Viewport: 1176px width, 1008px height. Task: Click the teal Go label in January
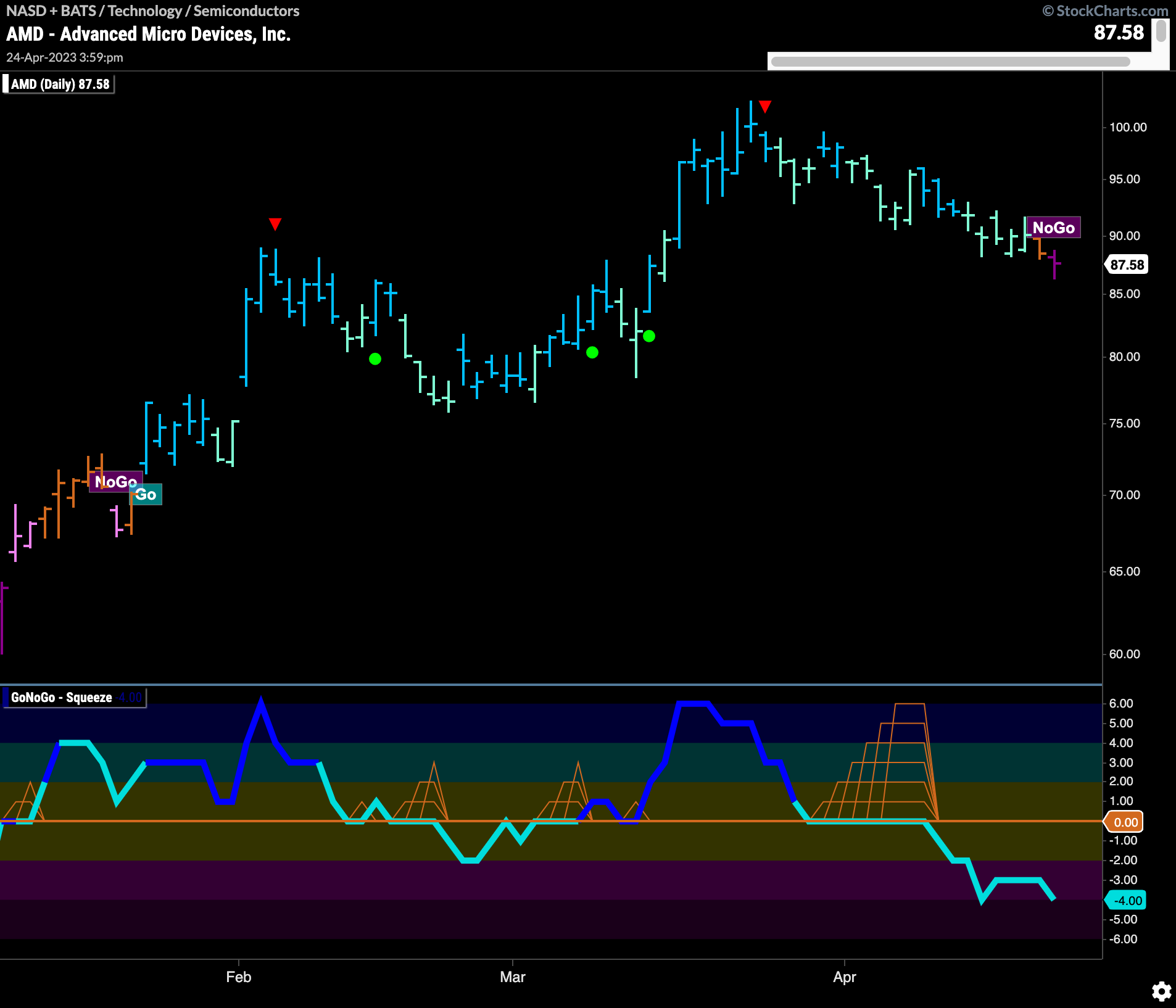pos(146,494)
